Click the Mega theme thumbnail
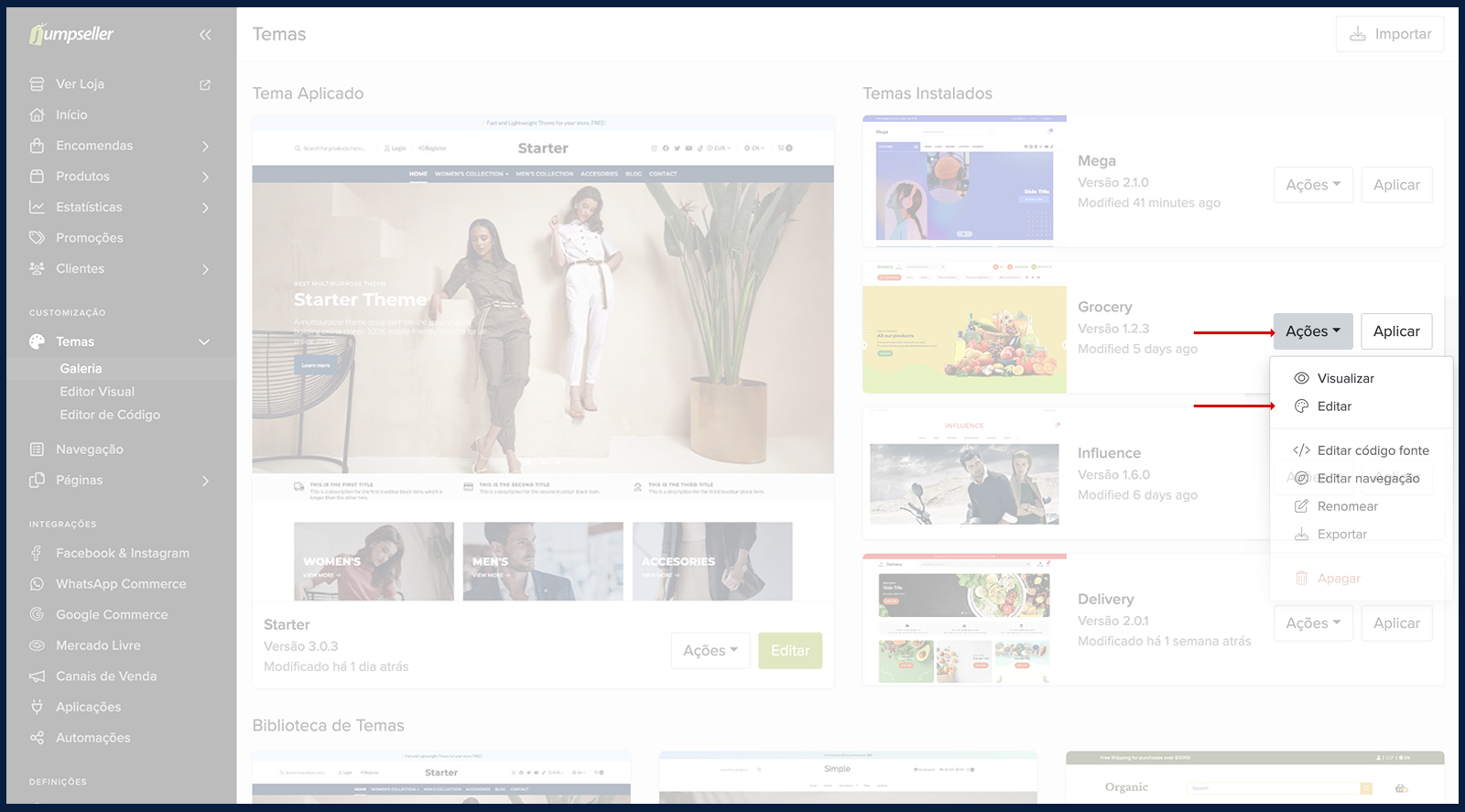The height and width of the screenshot is (812, 1465). point(964,181)
